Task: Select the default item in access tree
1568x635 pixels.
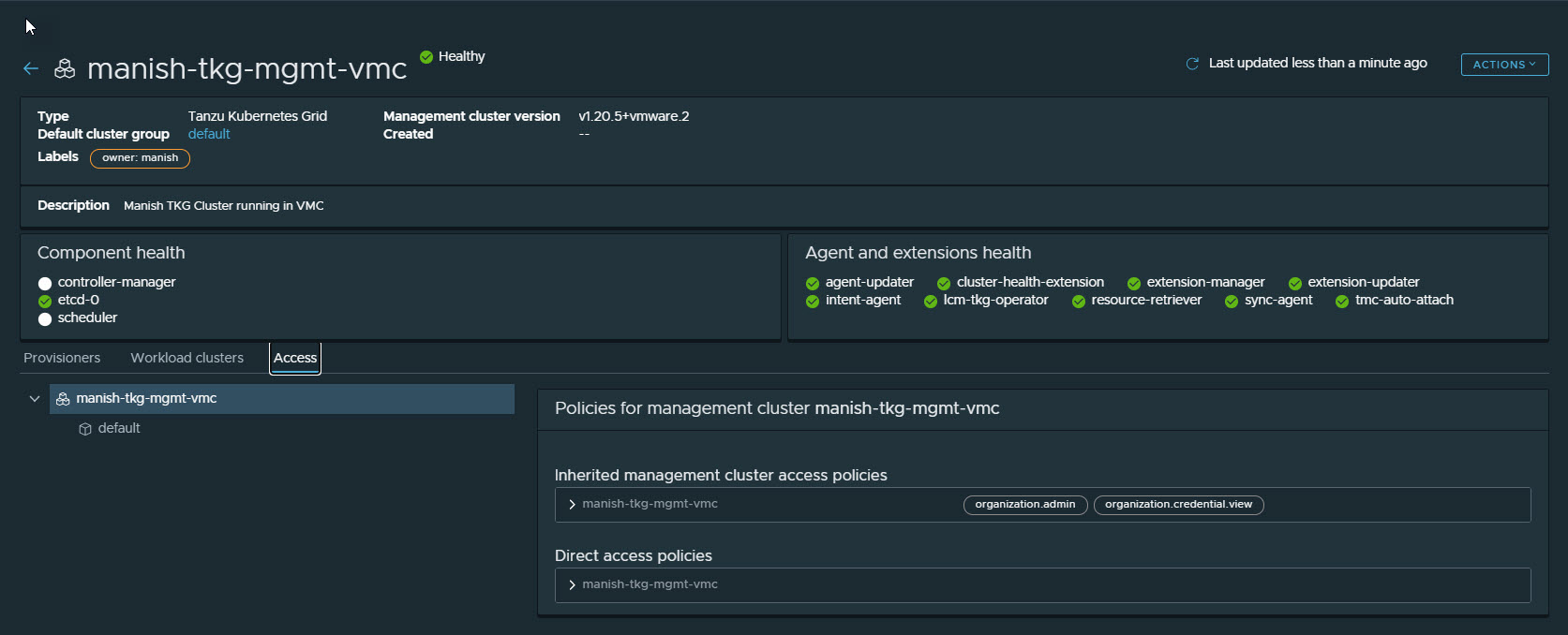Action: (119, 428)
